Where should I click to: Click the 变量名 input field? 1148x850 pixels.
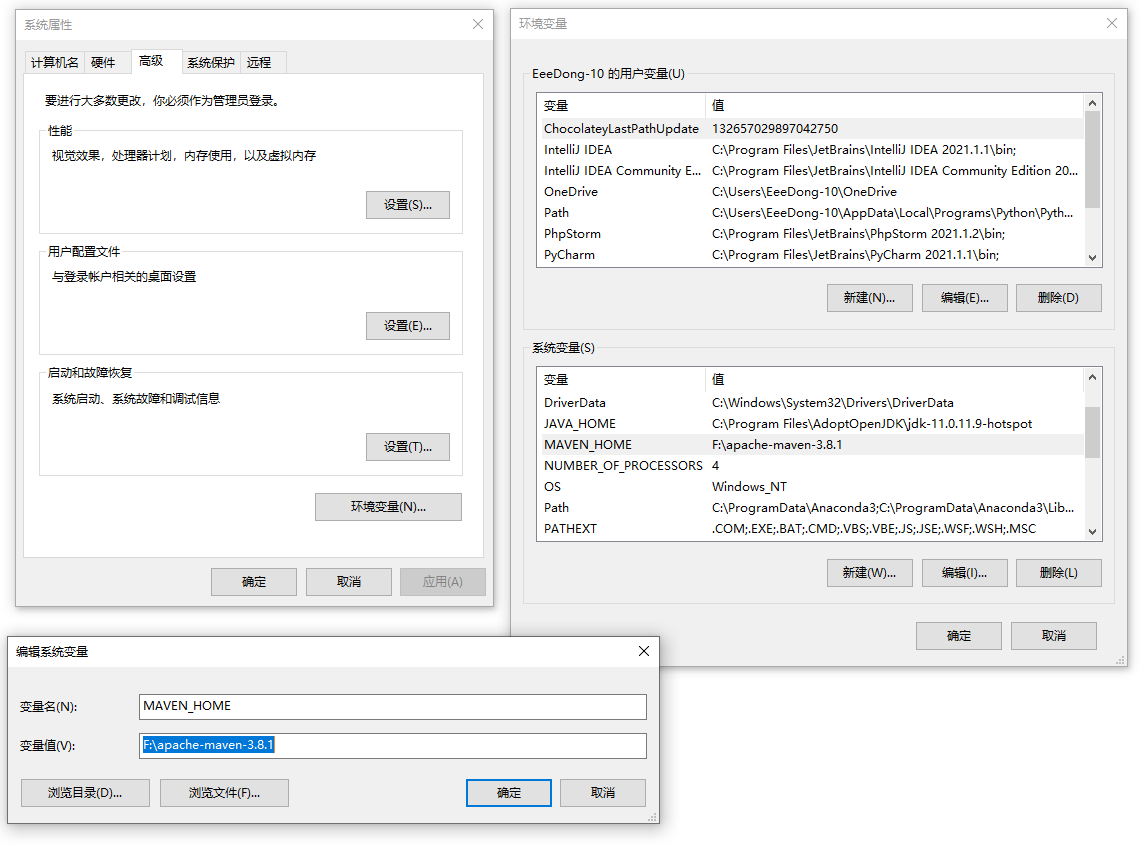393,706
